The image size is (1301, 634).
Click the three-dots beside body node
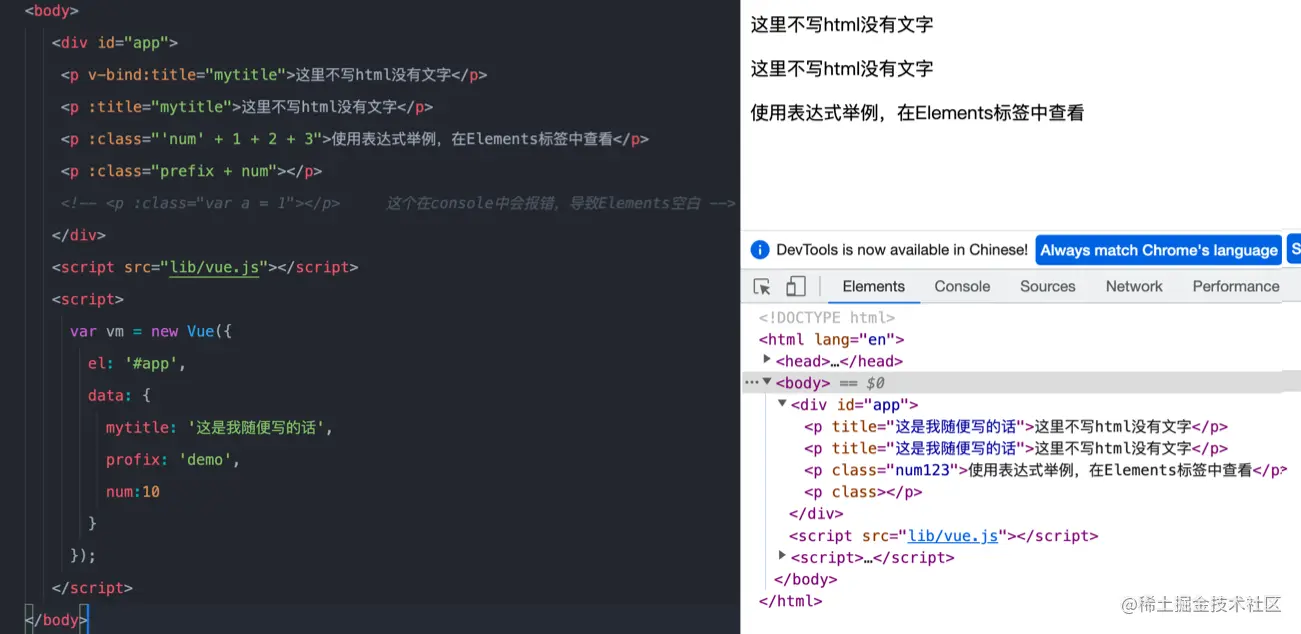(751, 382)
